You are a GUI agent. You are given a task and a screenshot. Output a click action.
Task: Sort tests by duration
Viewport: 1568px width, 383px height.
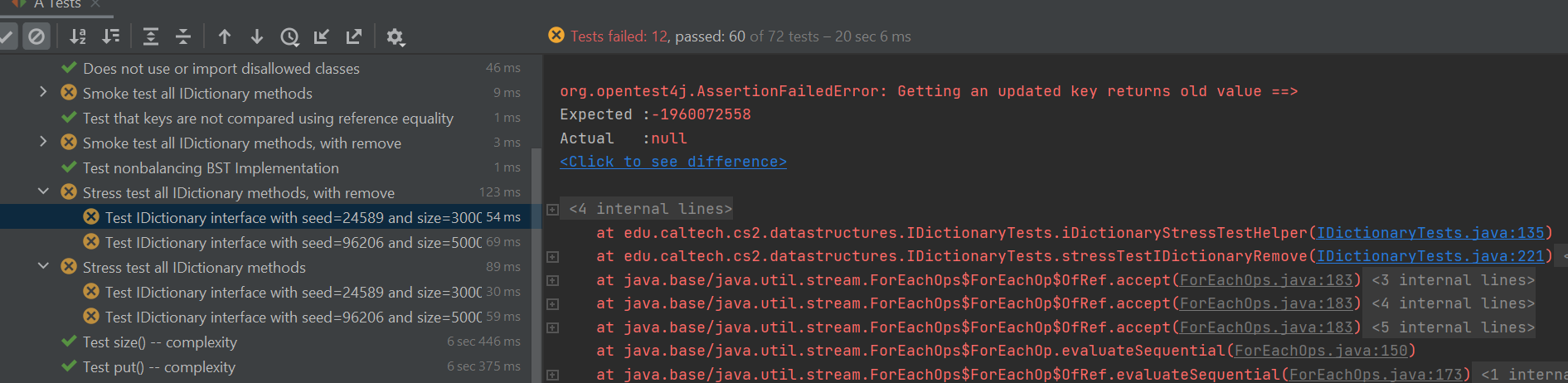(110, 36)
